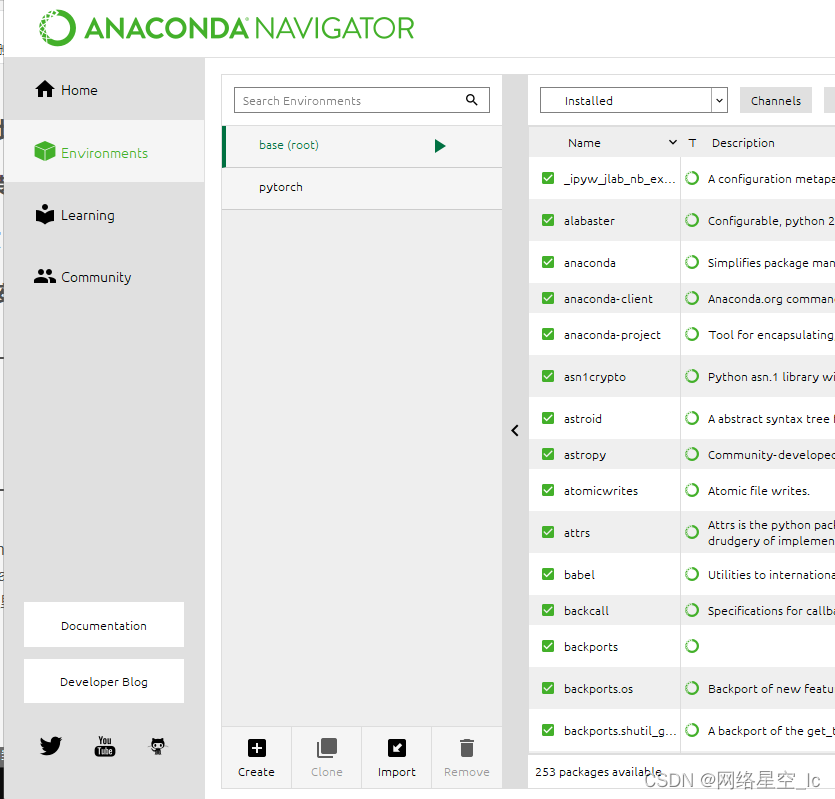The image size is (835, 799).
Task: Toggle the anaconda-project package checkbox
Action: pos(547,334)
